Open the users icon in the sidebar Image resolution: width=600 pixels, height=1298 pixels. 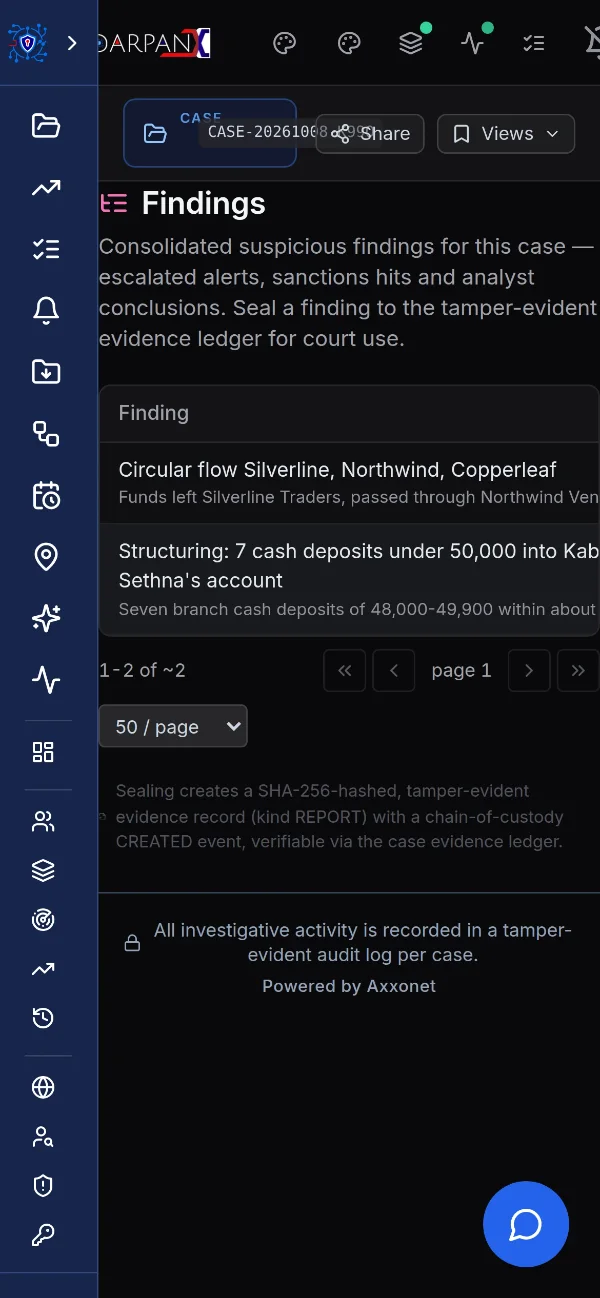tap(43, 822)
